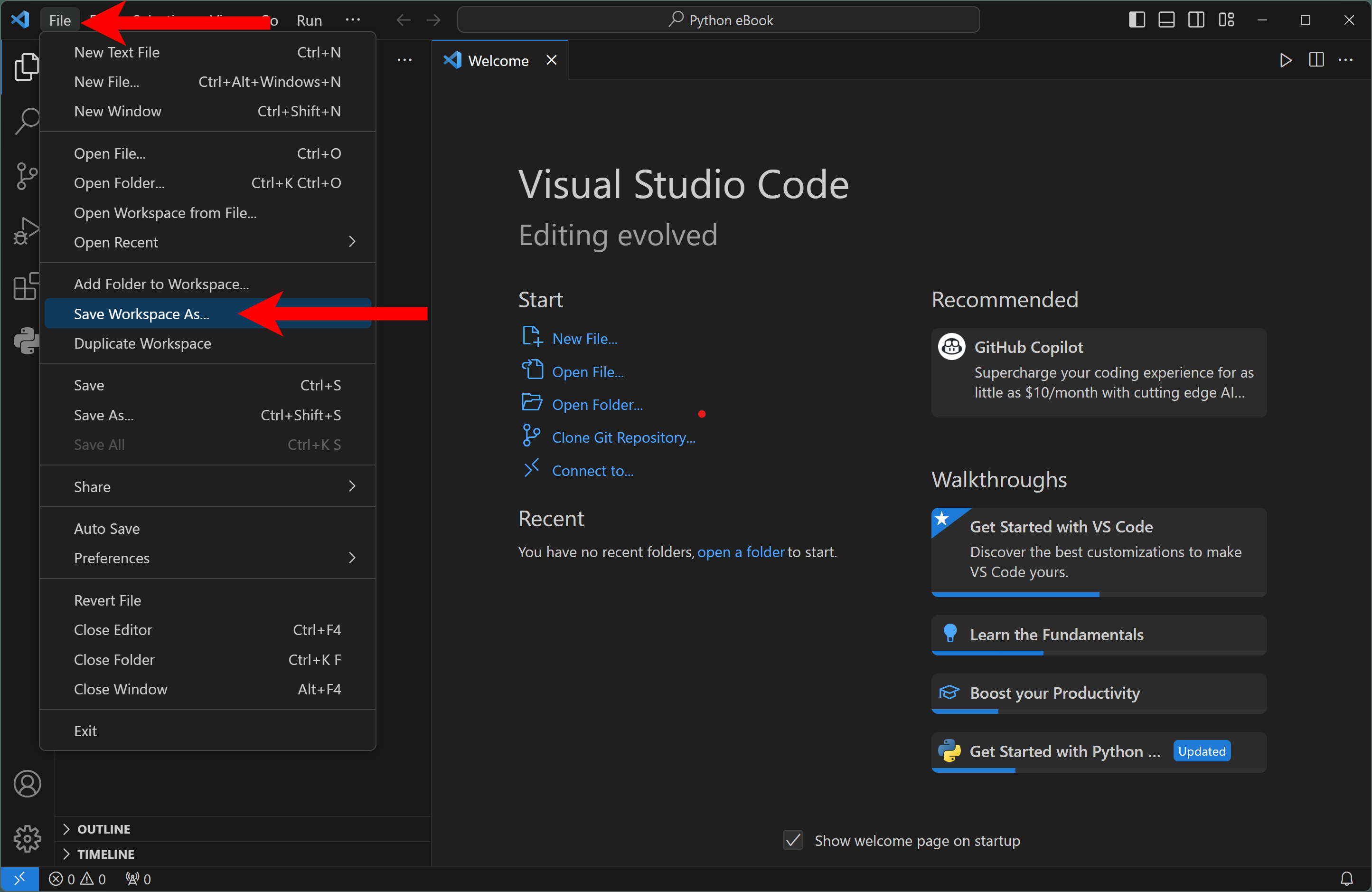This screenshot has height=892, width=1372.
Task: Open Learn the Fundamentals walkthrough
Action: [1099, 635]
